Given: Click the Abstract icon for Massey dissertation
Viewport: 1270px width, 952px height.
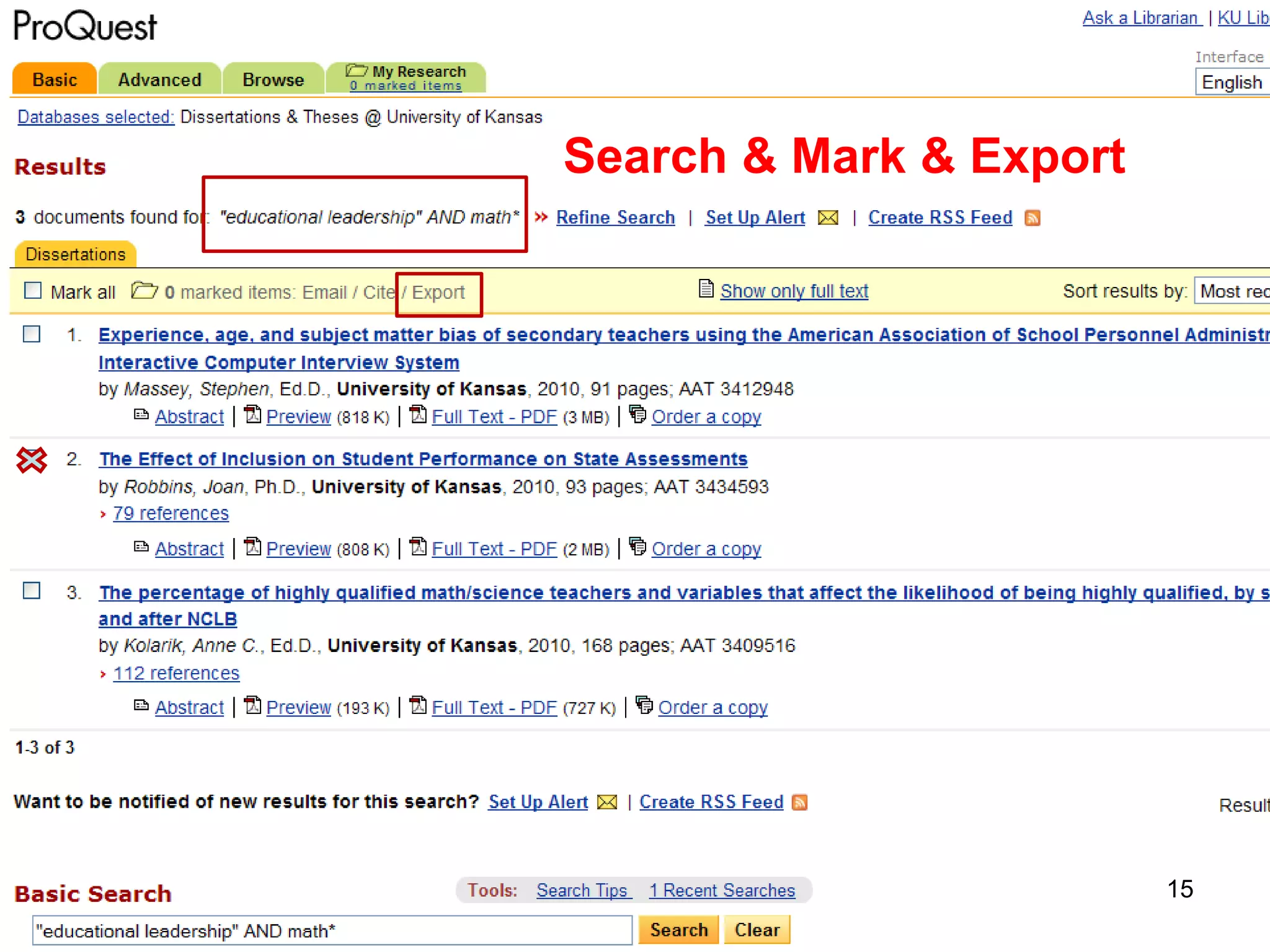Looking at the screenshot, I should (141, 415).
